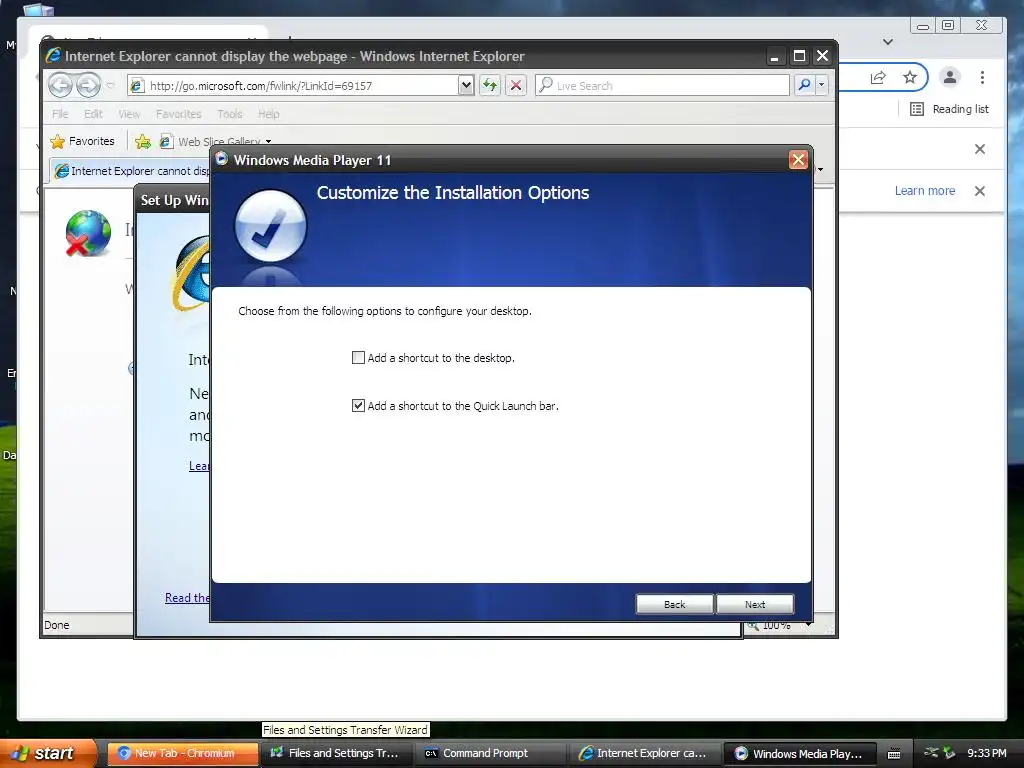Click the system clock showing 9:33 PM
This screenshot has height=768, width=1024.
pos(987,753)
